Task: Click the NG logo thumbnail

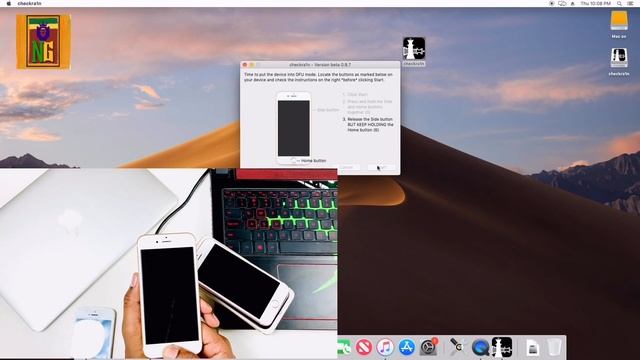Action: click(44, 42)
